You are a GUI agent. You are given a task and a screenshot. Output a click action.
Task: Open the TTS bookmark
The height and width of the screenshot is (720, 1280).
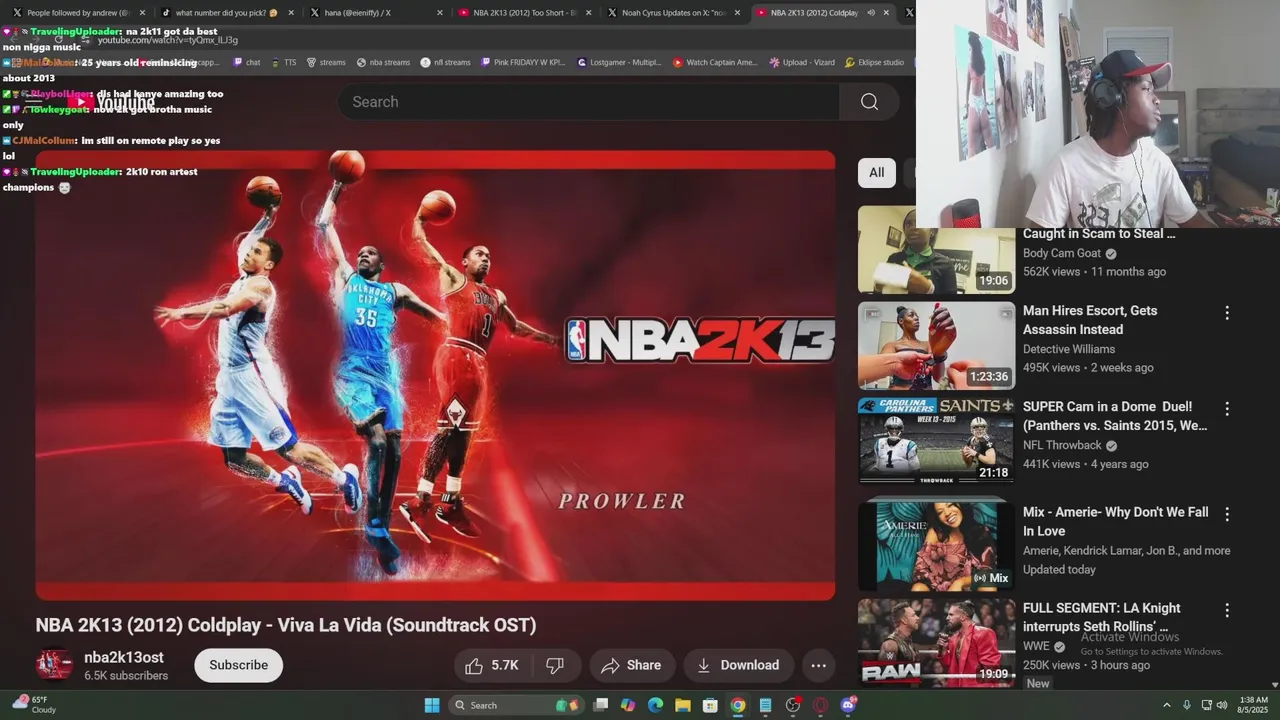283,62
